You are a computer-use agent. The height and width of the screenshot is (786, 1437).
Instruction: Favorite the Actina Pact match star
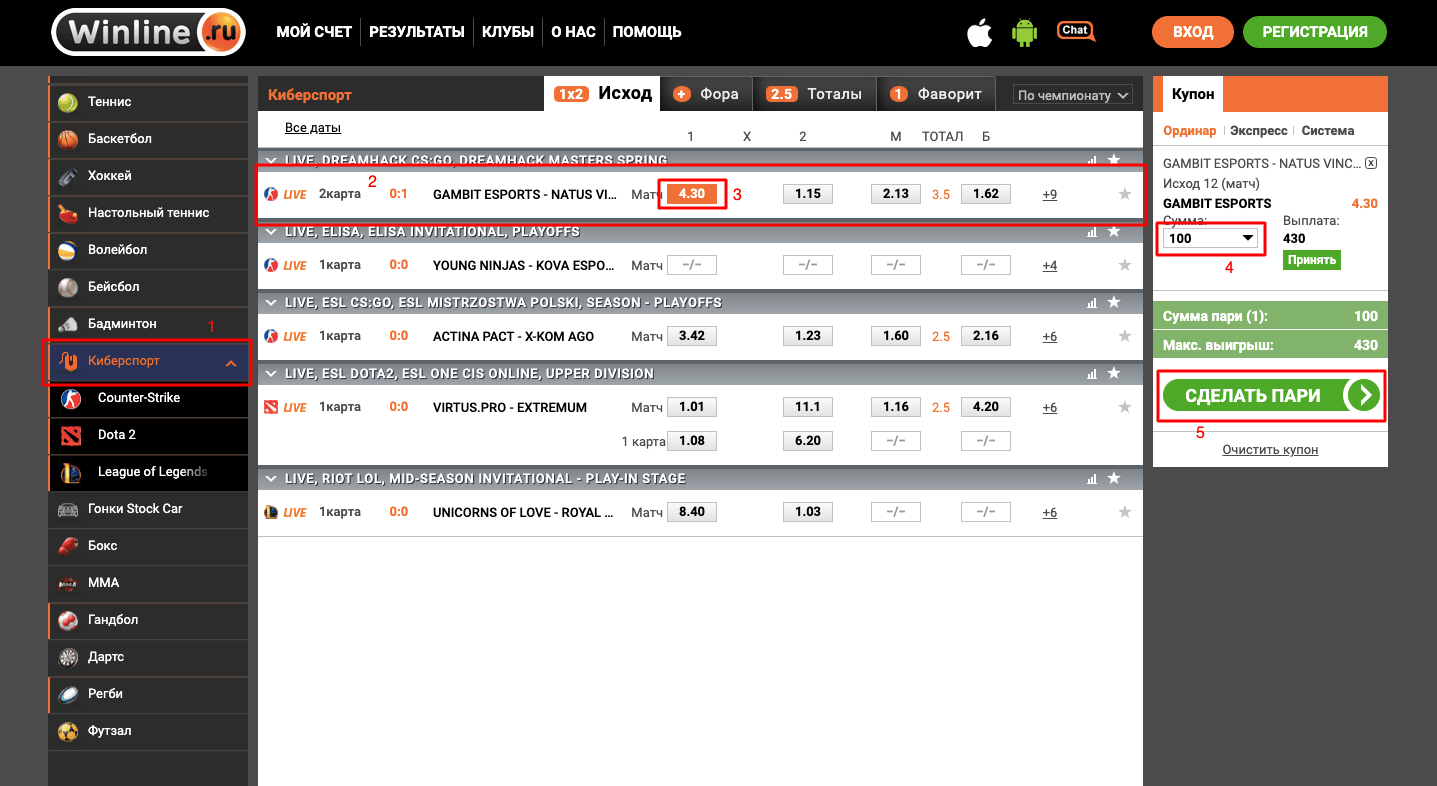(1124, 336)
